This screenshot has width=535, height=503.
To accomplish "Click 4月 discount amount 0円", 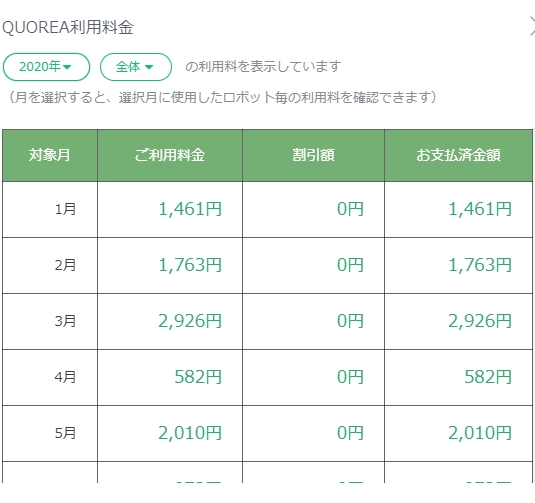I will point(350,377).
